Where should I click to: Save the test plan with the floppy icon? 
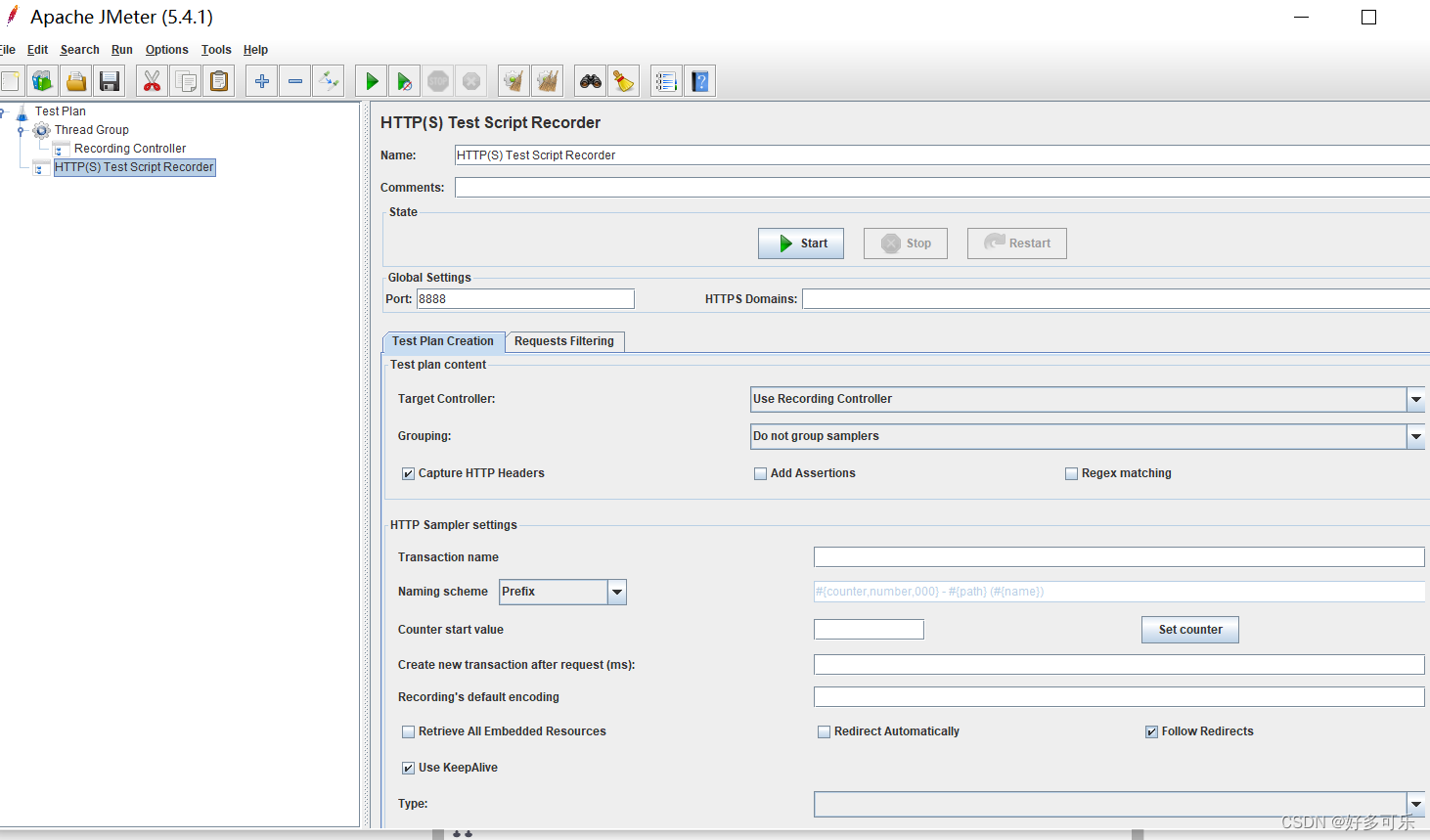coord(110,81)
